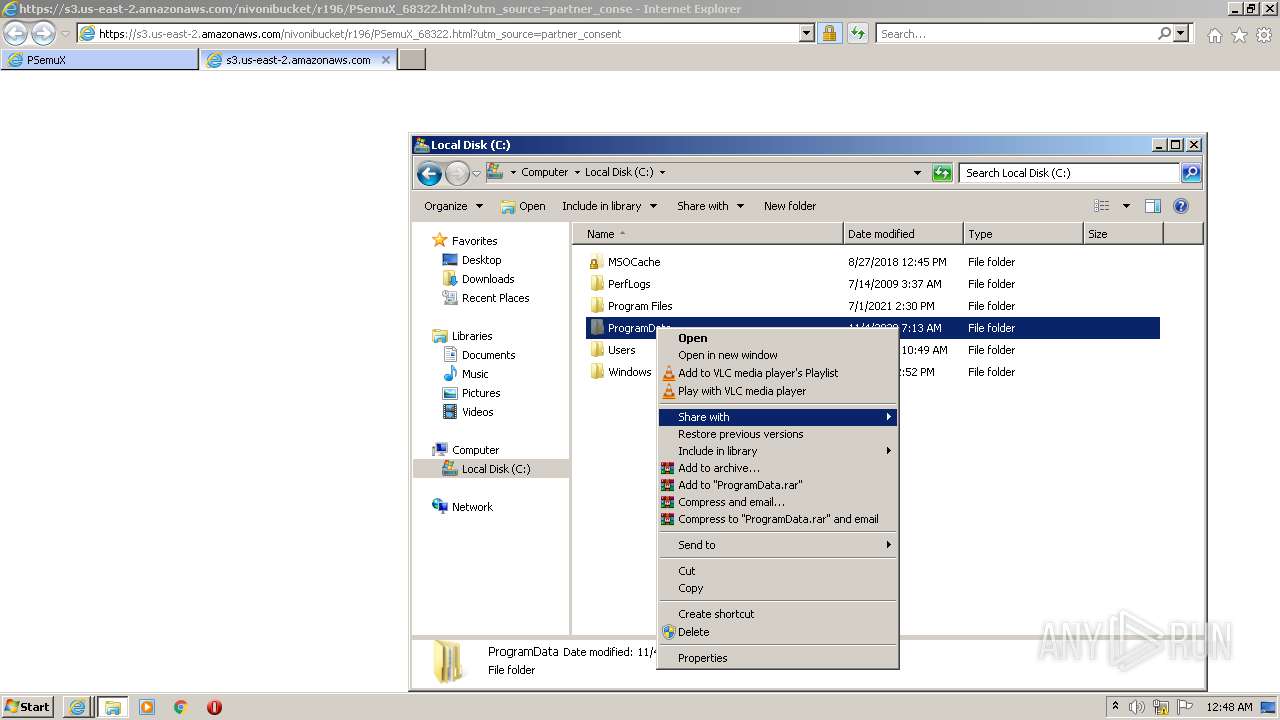
Task: Open Internet Explorer from taskbar
Action: 77,707
